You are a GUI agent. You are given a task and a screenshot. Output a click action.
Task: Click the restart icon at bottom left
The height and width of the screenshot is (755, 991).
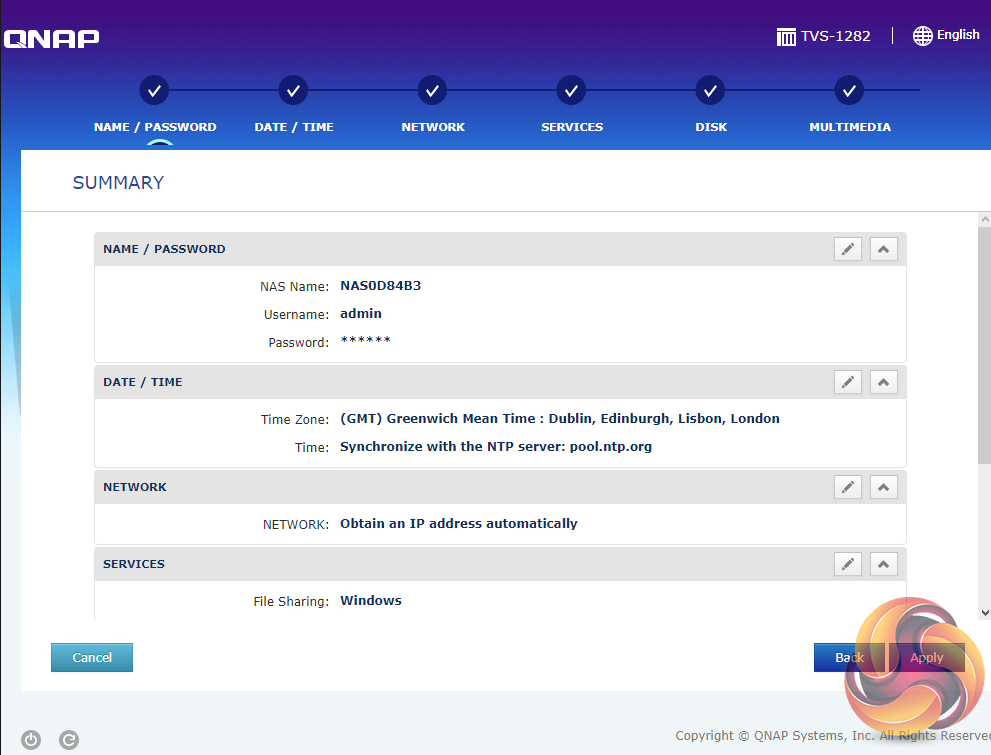coord(69,739)
